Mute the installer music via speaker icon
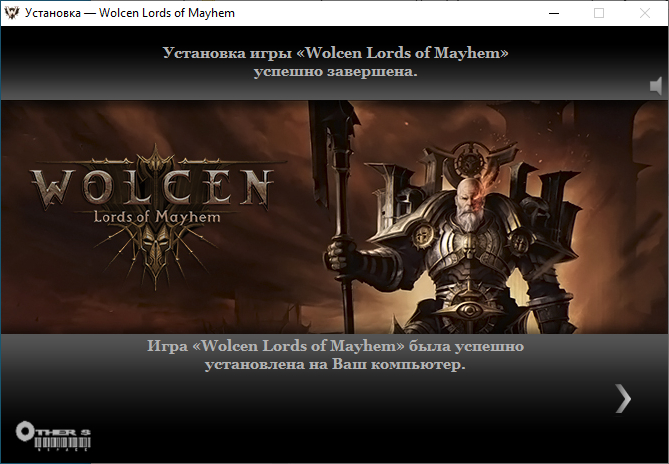The height and width of the screenshot is (464, 669). (656, 86)
